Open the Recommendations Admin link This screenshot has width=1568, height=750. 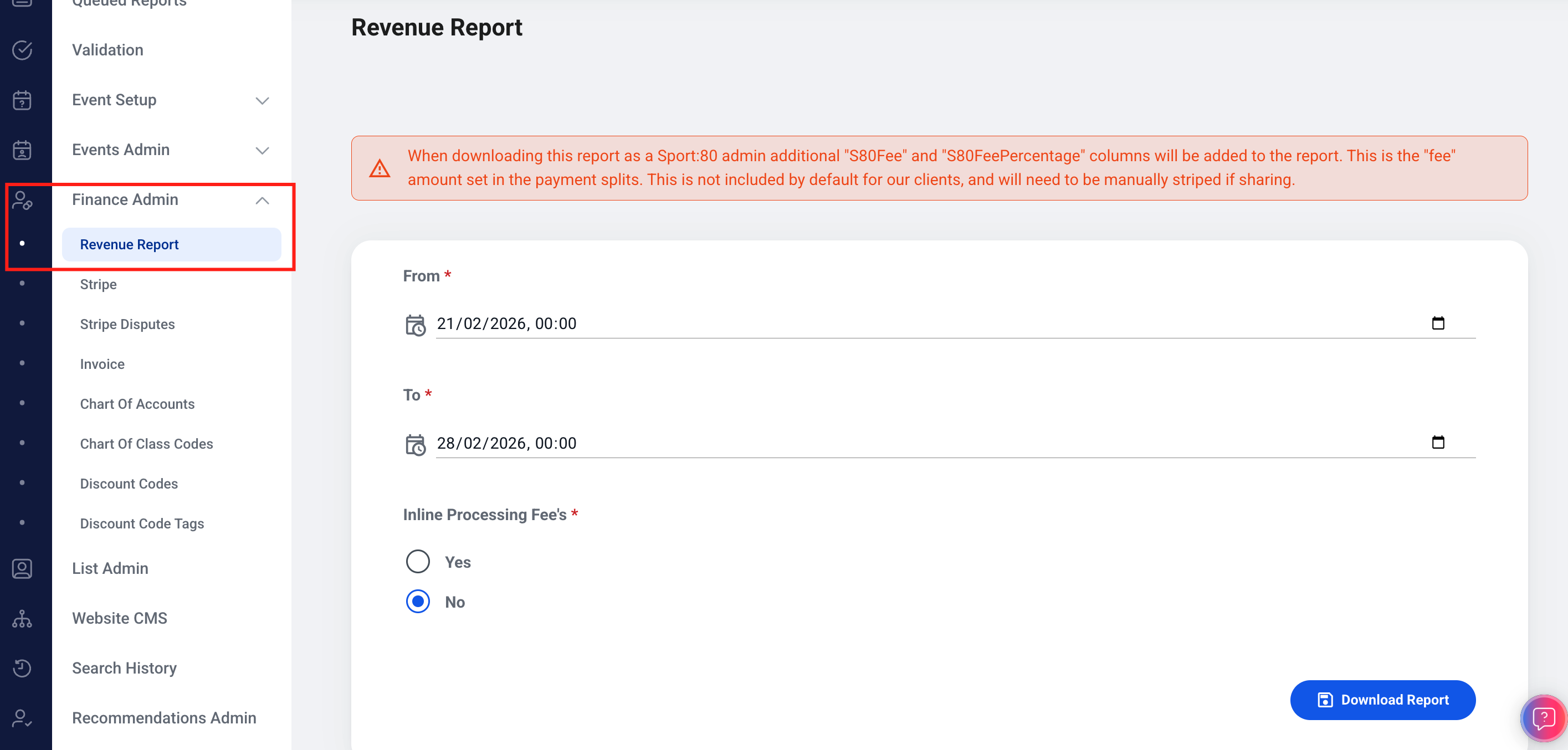164,718
